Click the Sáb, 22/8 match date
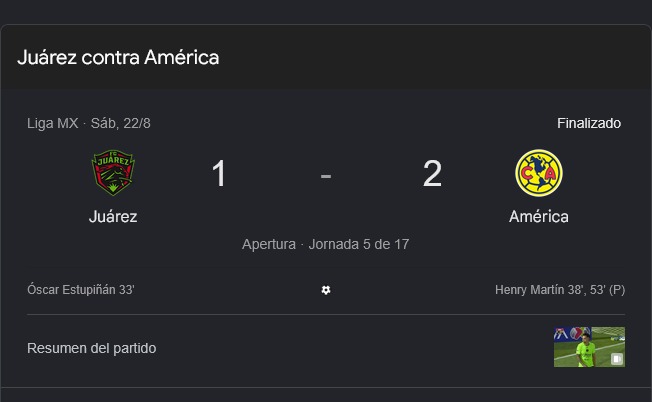Viewport: 652px width, 402px height. [x=121, y=123]
